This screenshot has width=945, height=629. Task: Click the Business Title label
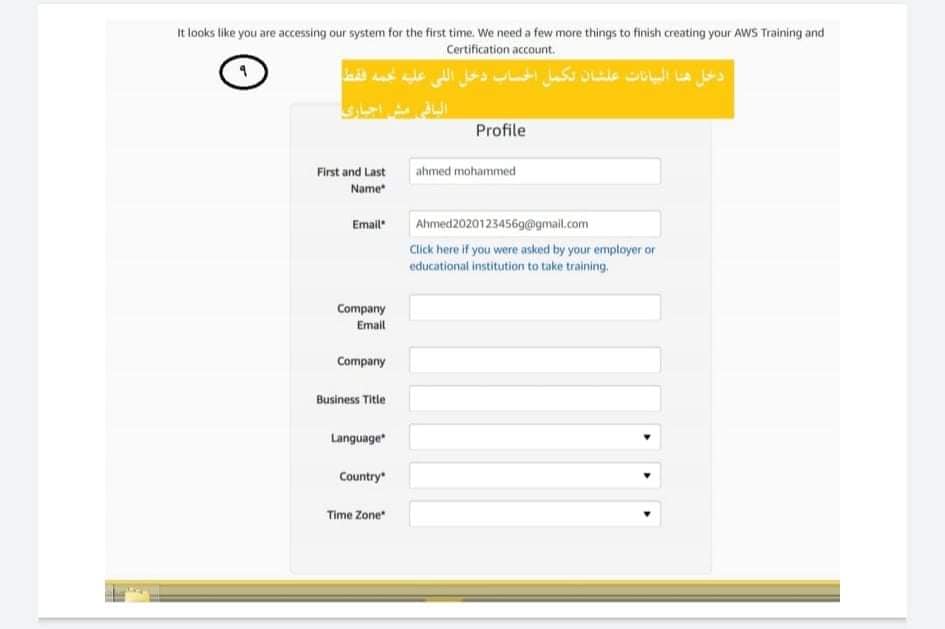pyautogui.click(x=351, y=399)
